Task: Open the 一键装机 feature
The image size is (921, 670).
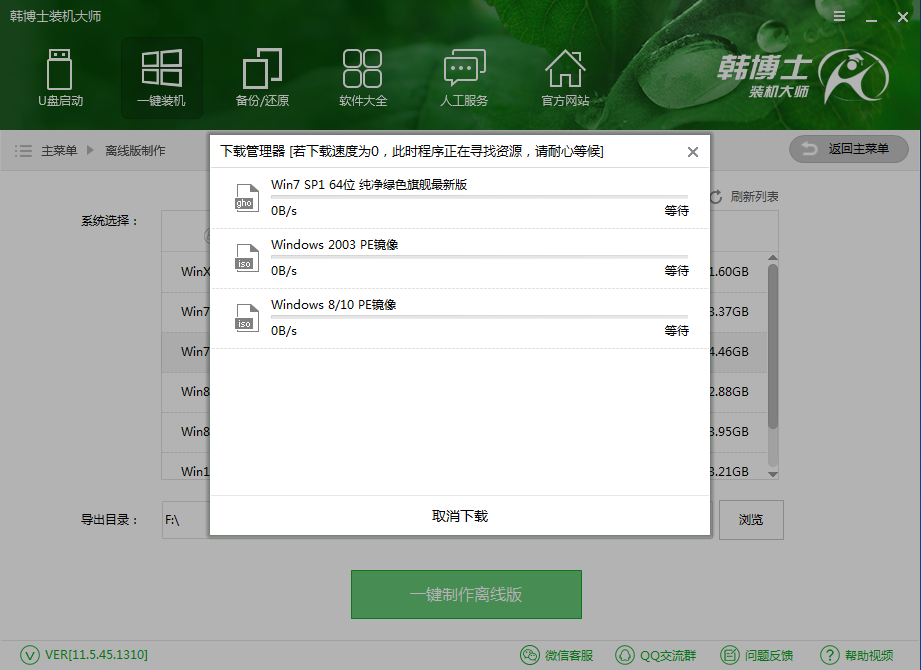Action: [x=162, y=77]
